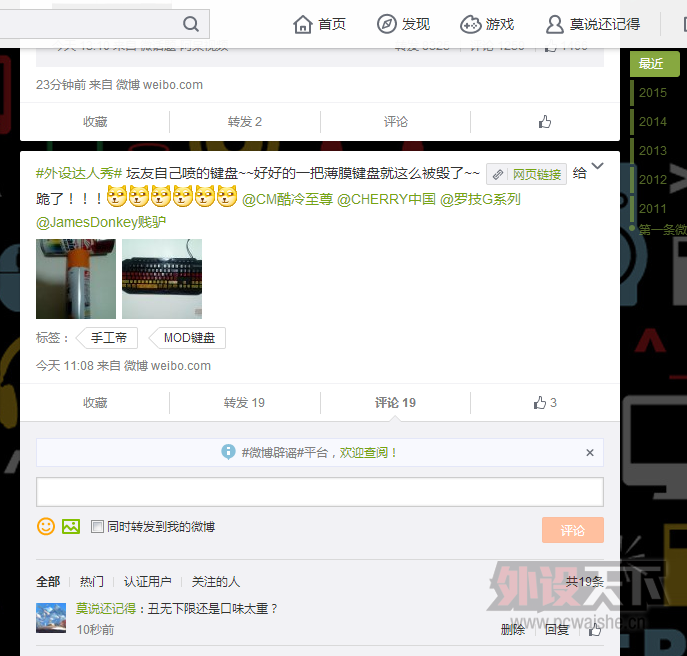Jump to 2014 in timeline
The image size is (687, 656).
pos(653,121)
